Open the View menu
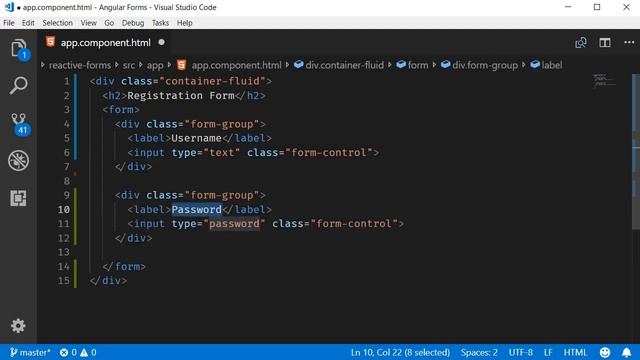The image size is (640, 360). [x=89, y=23]
